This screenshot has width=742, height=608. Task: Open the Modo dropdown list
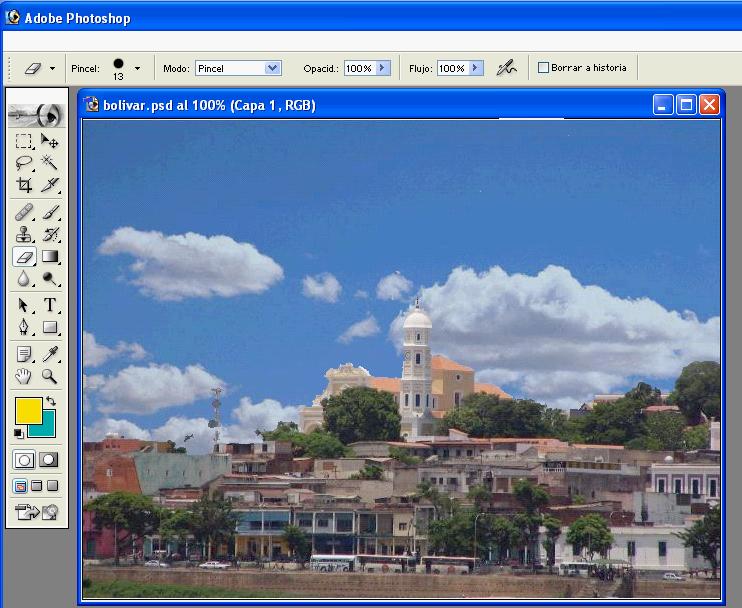click(x=272, y=68)
